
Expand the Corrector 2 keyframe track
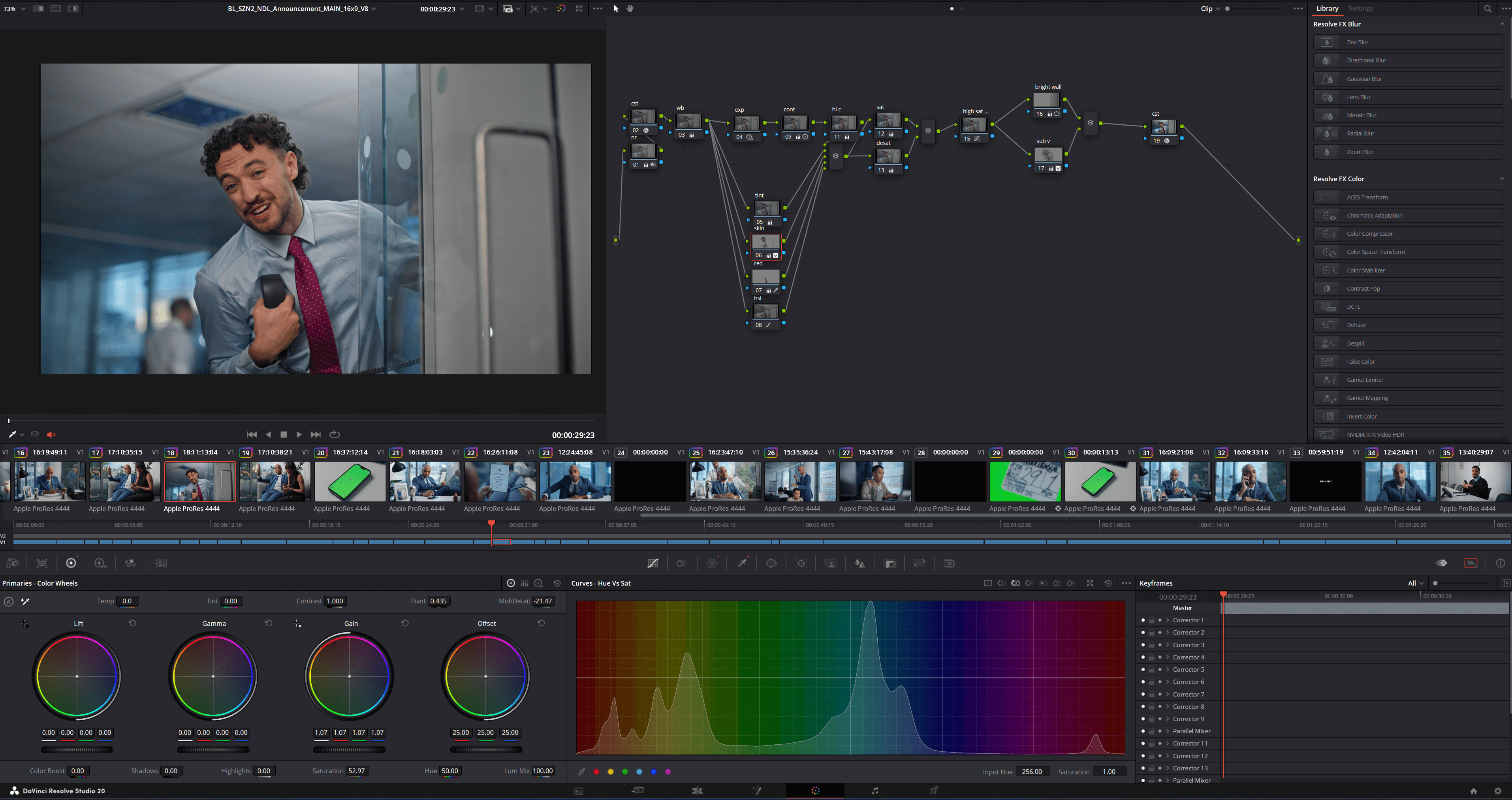tap(1168, 633)
